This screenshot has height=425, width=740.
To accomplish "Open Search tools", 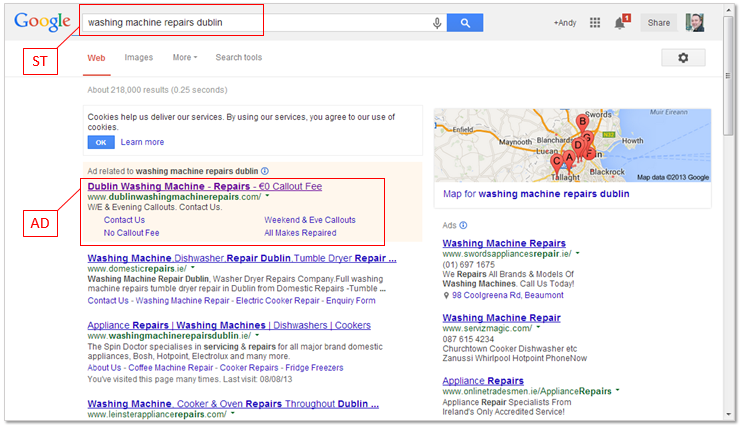I will pyautogui.click(x=239, y=58).
